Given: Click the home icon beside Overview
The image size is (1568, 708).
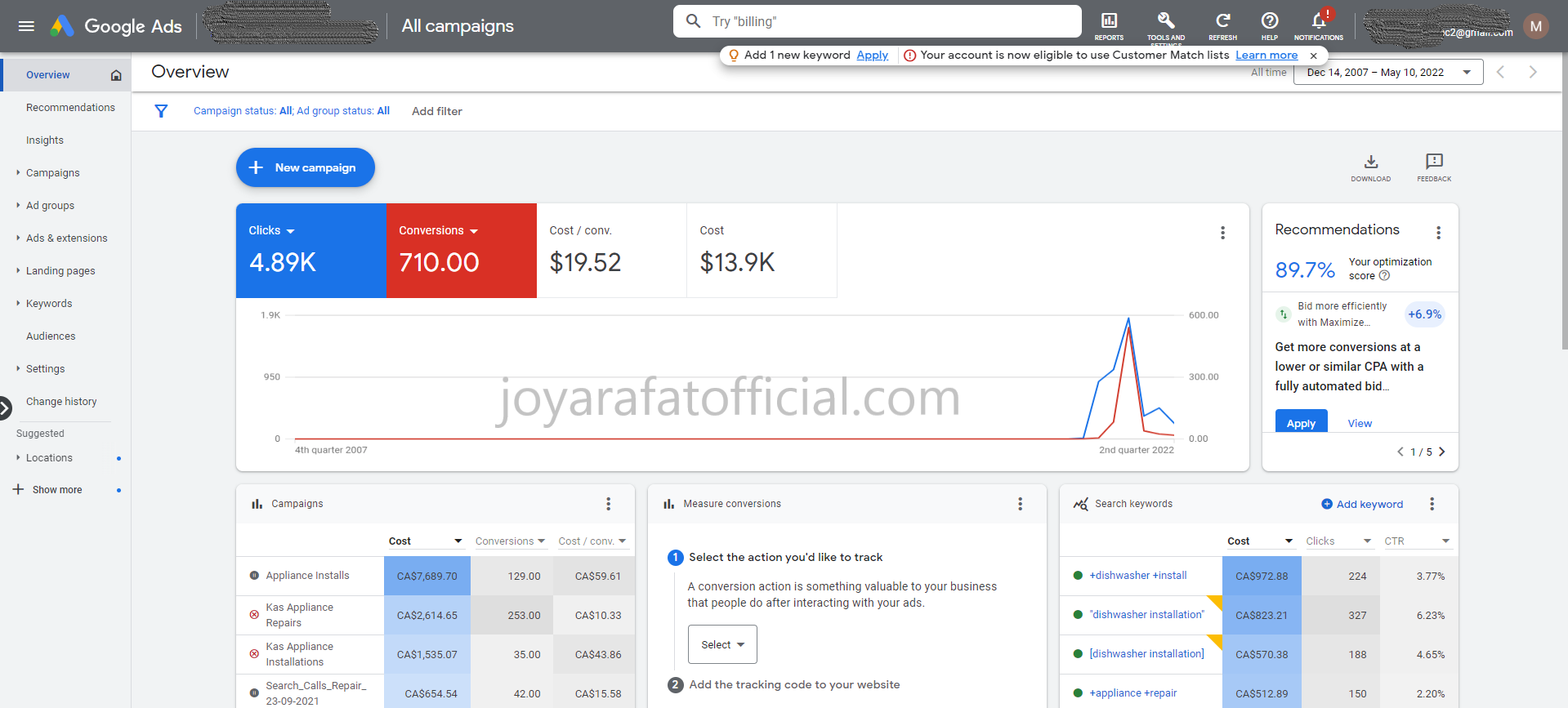Looking at the screenshot, I should [116, 75].
